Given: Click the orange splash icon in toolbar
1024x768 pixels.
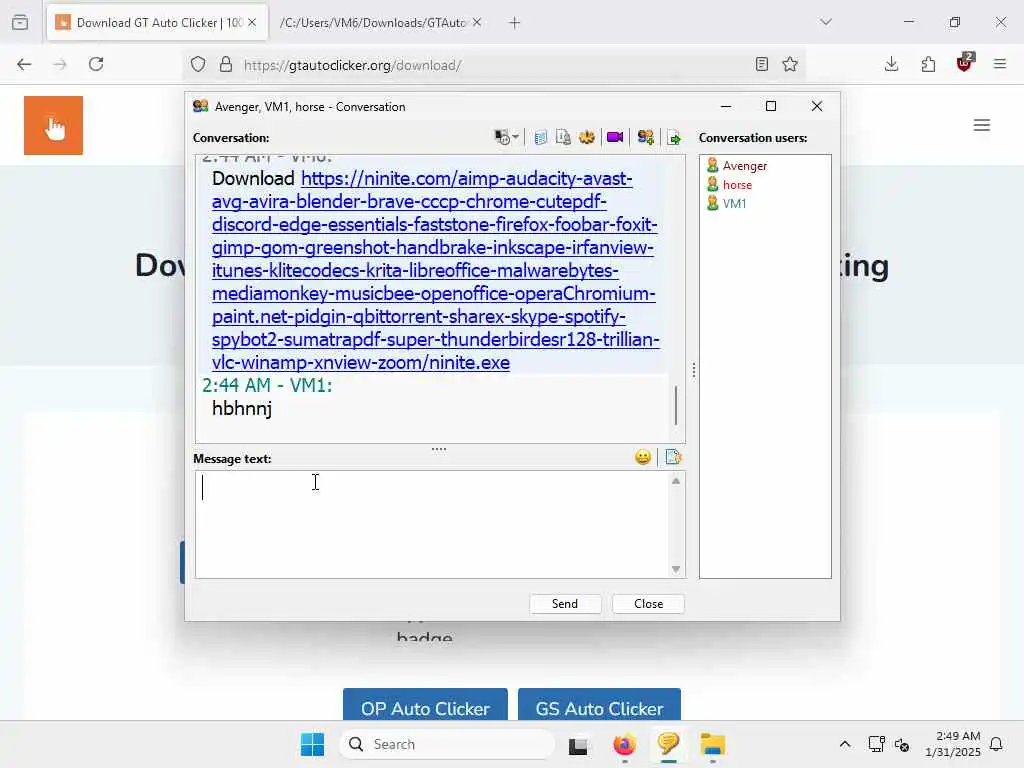Looking at the screenshot, I should [586, 137].
